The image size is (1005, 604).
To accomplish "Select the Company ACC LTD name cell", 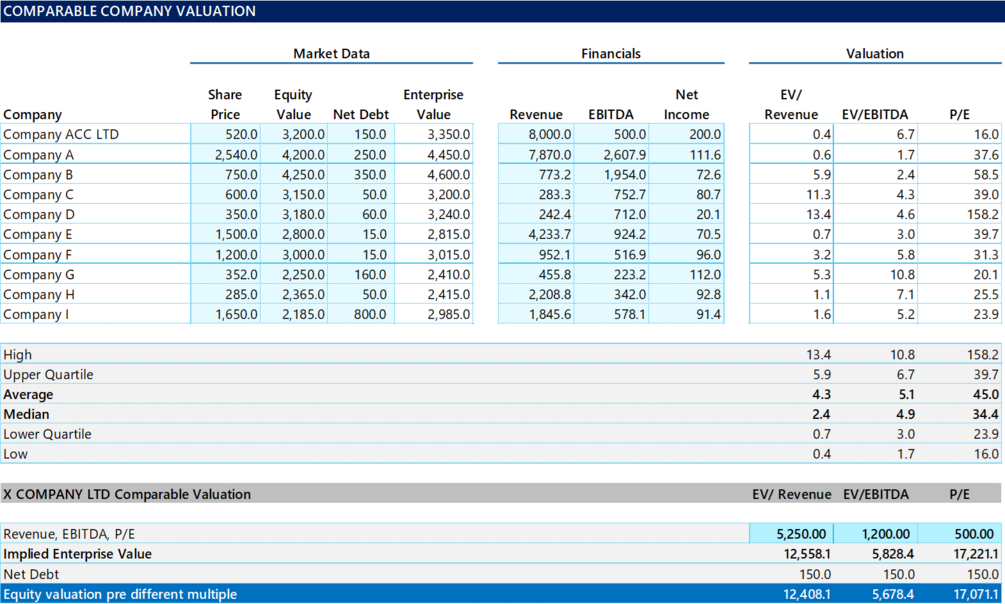I will (x=60, y=134).
